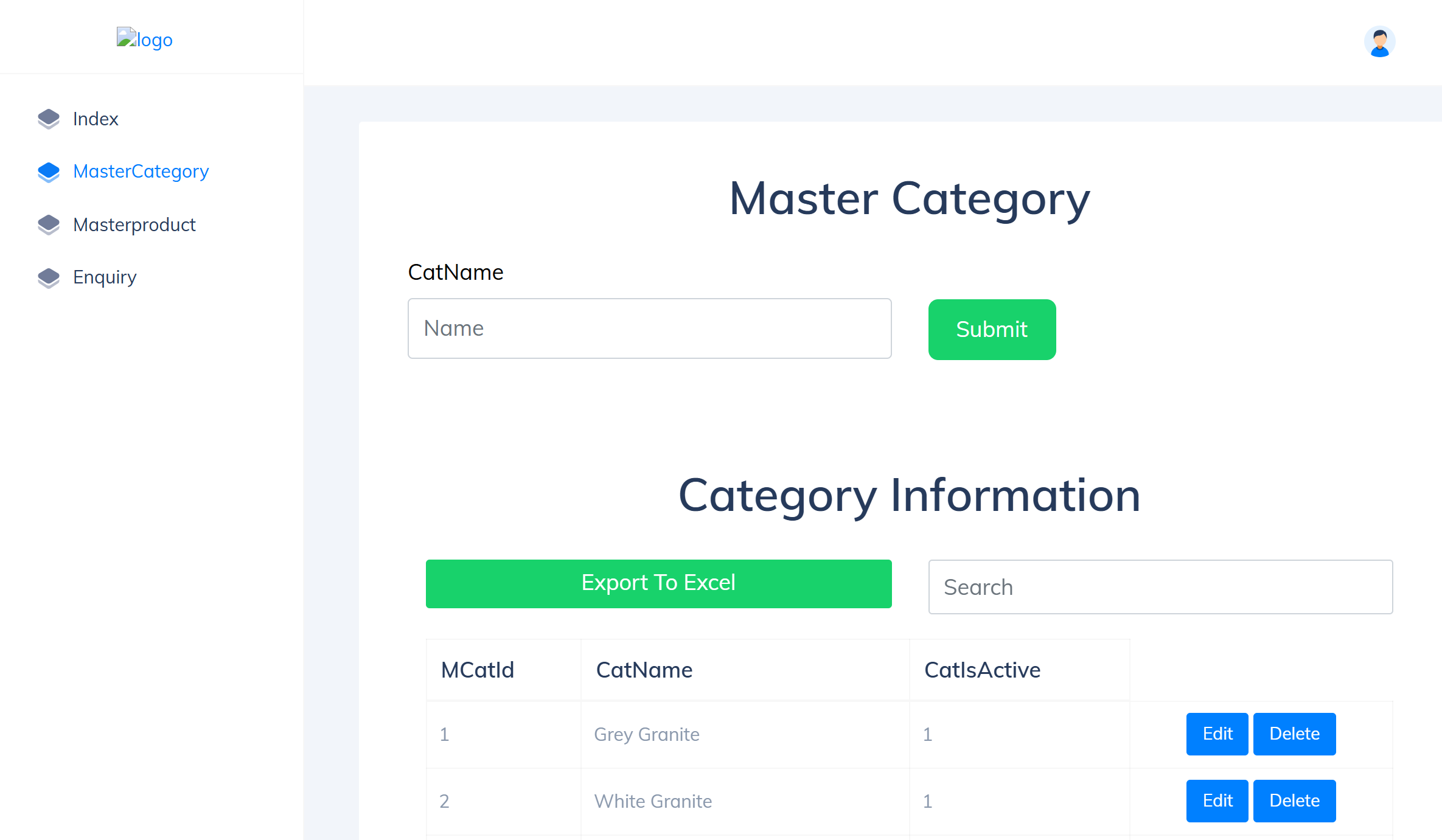Go to Masterproduct page

click(x=134, y=225)
